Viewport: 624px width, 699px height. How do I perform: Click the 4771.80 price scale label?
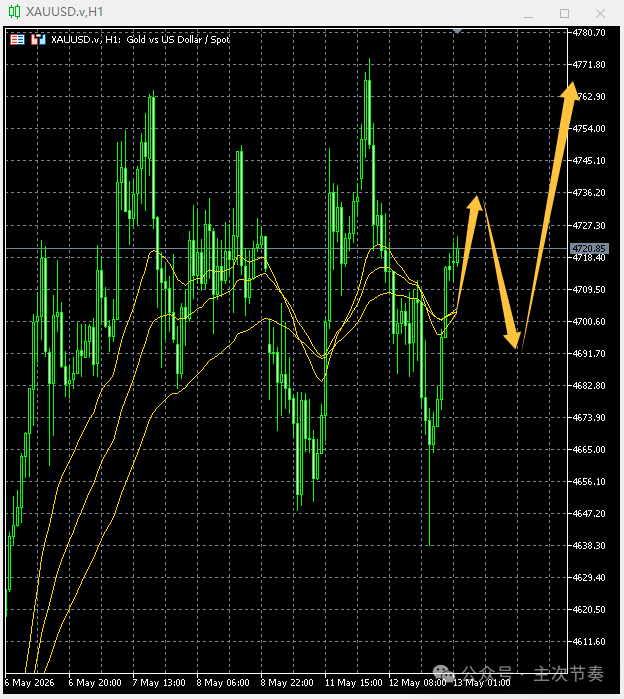[589, 65]
